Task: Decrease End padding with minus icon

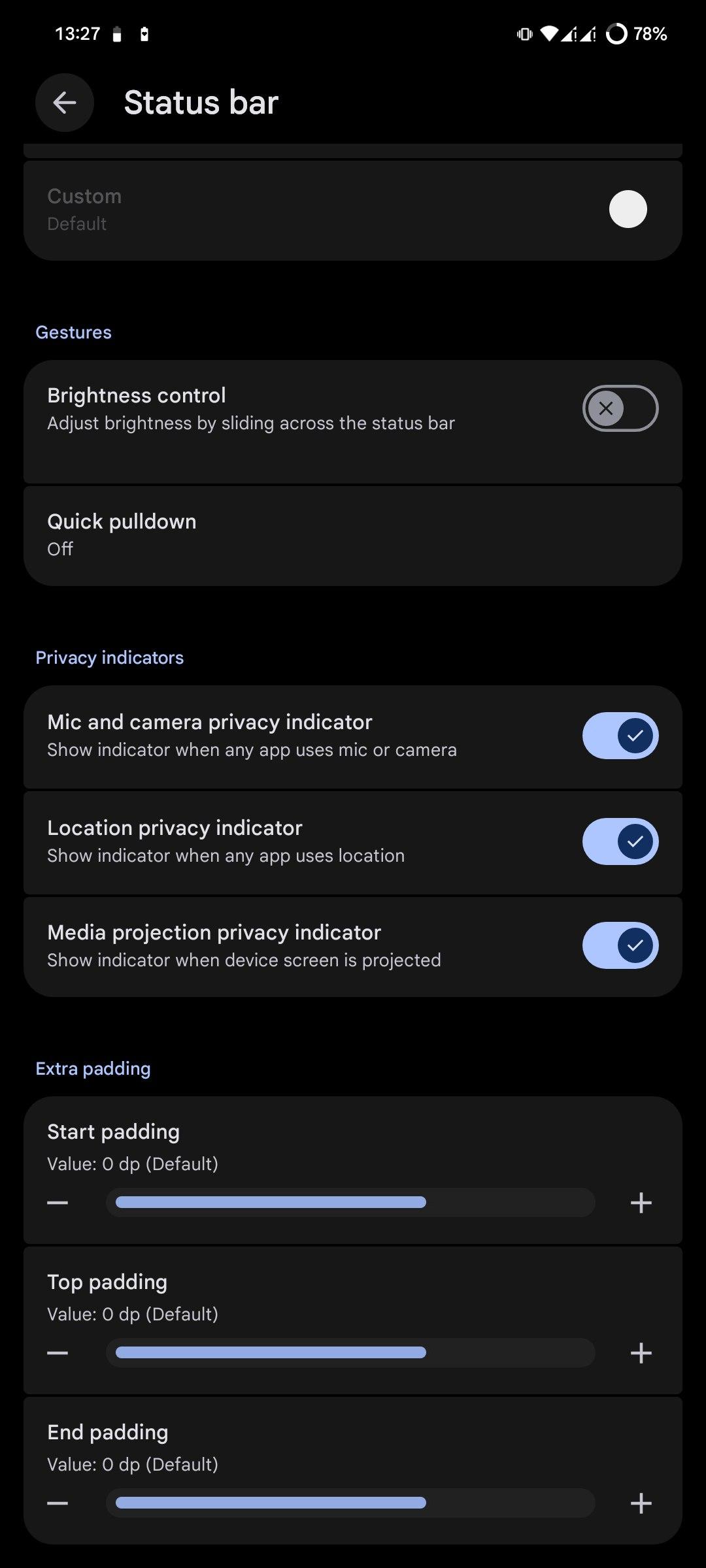Action: 58,1503
